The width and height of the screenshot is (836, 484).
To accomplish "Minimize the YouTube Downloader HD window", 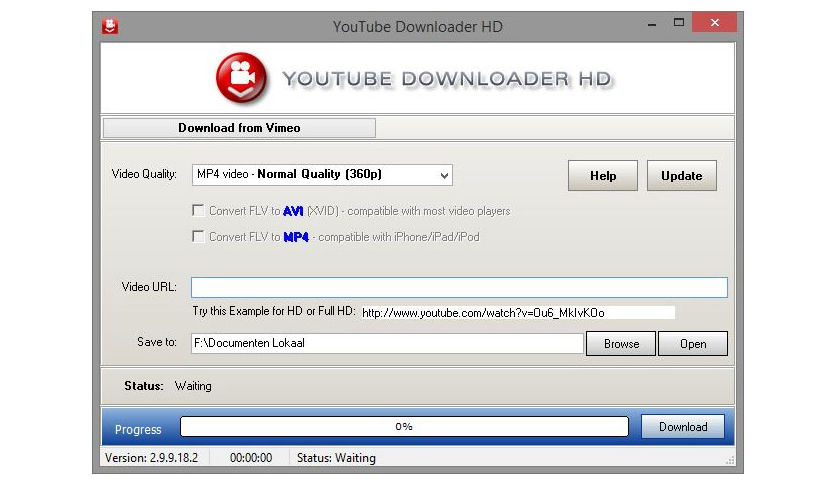I will tap(644, 24).
